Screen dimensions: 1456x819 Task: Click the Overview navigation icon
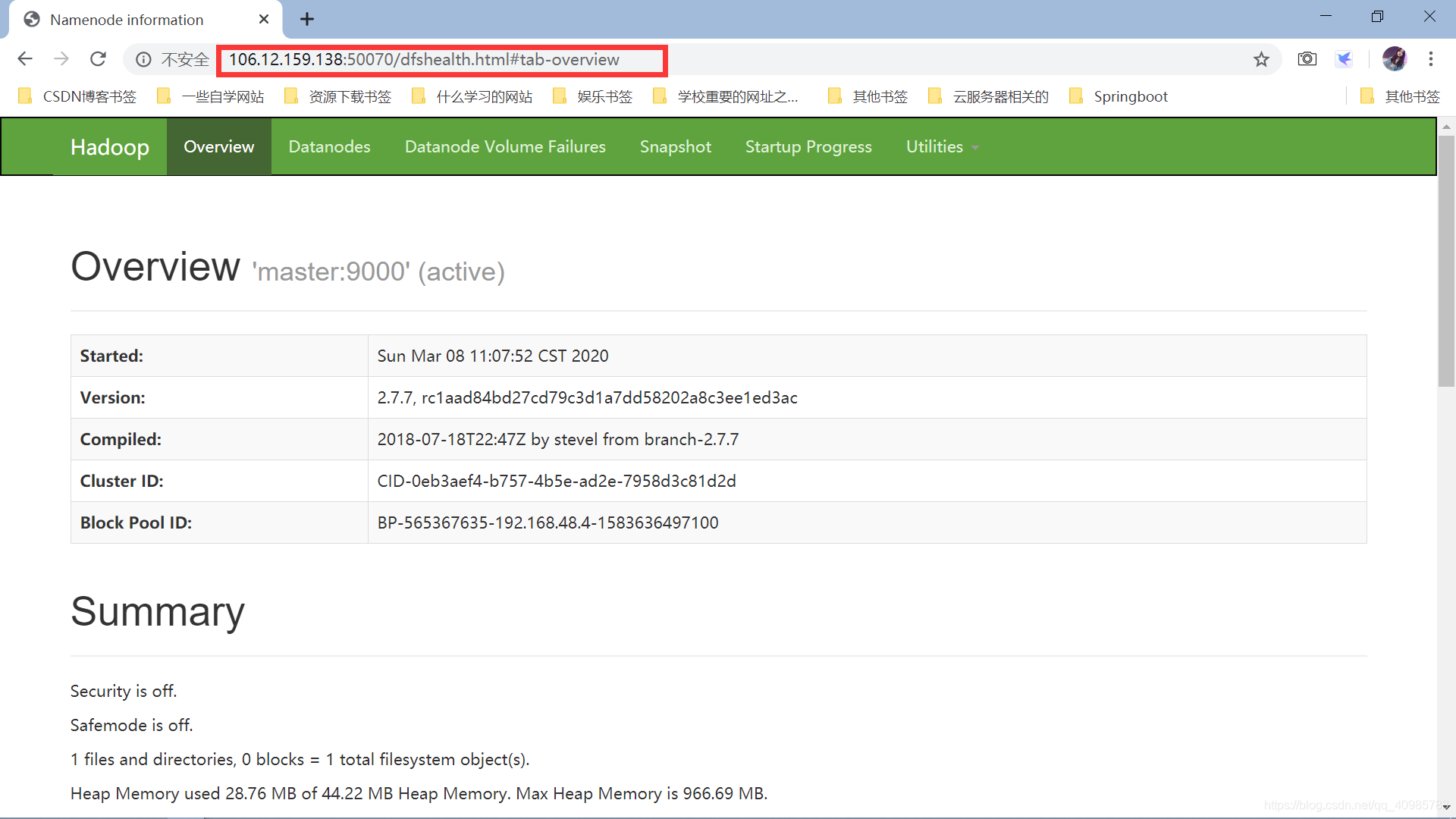point(218,146)
